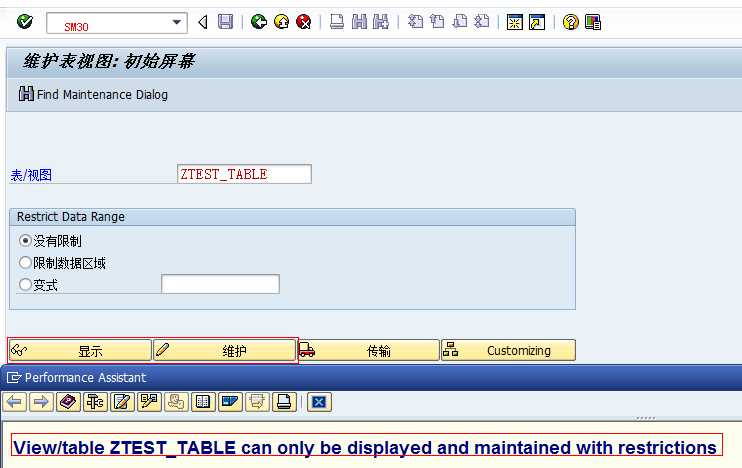Close Performance Assistant with blue X
The height and width of the screenshot is (468, 742).
click(x=319, y=402)
